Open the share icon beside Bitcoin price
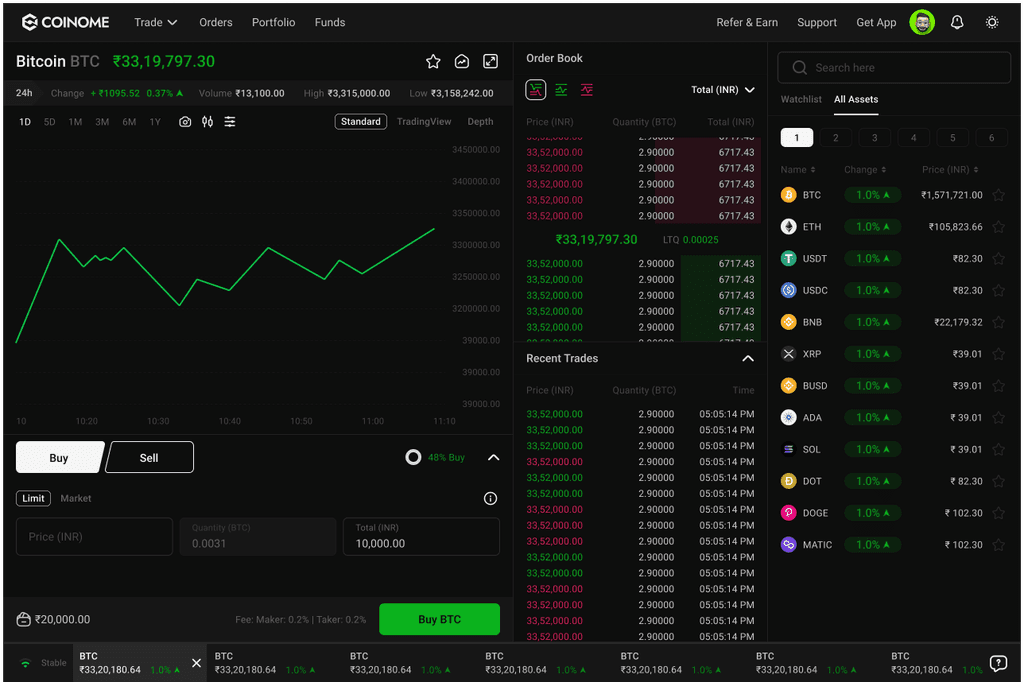Image resolution: width=1024 pixels, height=682 pixels. coord(462,61)
